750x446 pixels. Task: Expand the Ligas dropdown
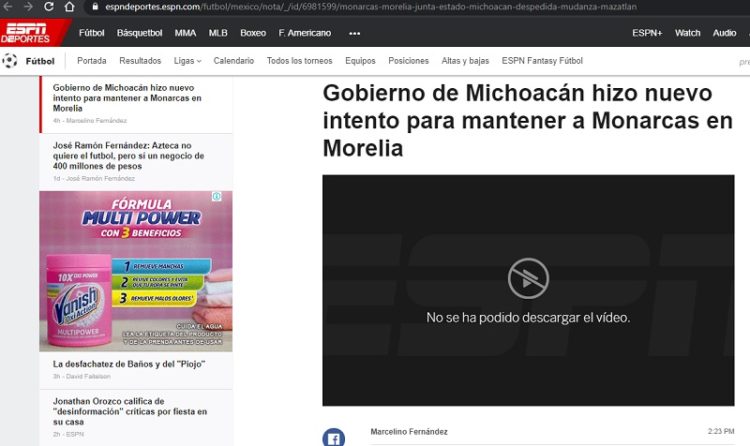tap(188, 61)
